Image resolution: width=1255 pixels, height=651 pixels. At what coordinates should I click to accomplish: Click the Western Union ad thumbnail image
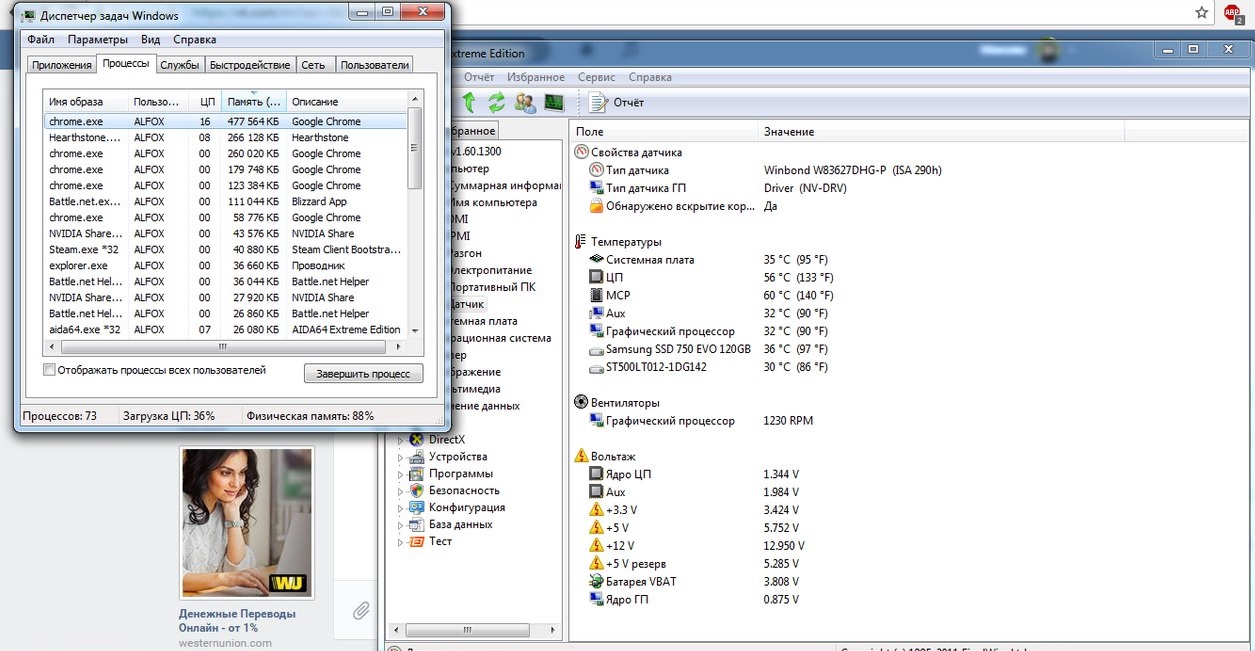(x=246, y=522)
